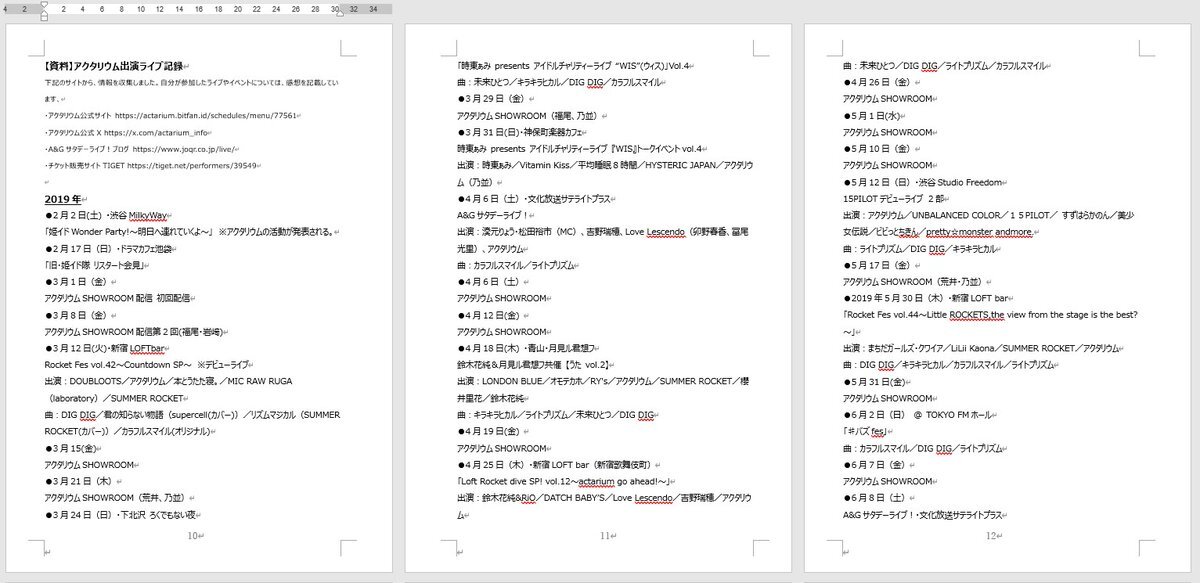The image size is (1200, 583).
Task: Open the x.com/actarium_info URL
Action: tap(156, 132)
